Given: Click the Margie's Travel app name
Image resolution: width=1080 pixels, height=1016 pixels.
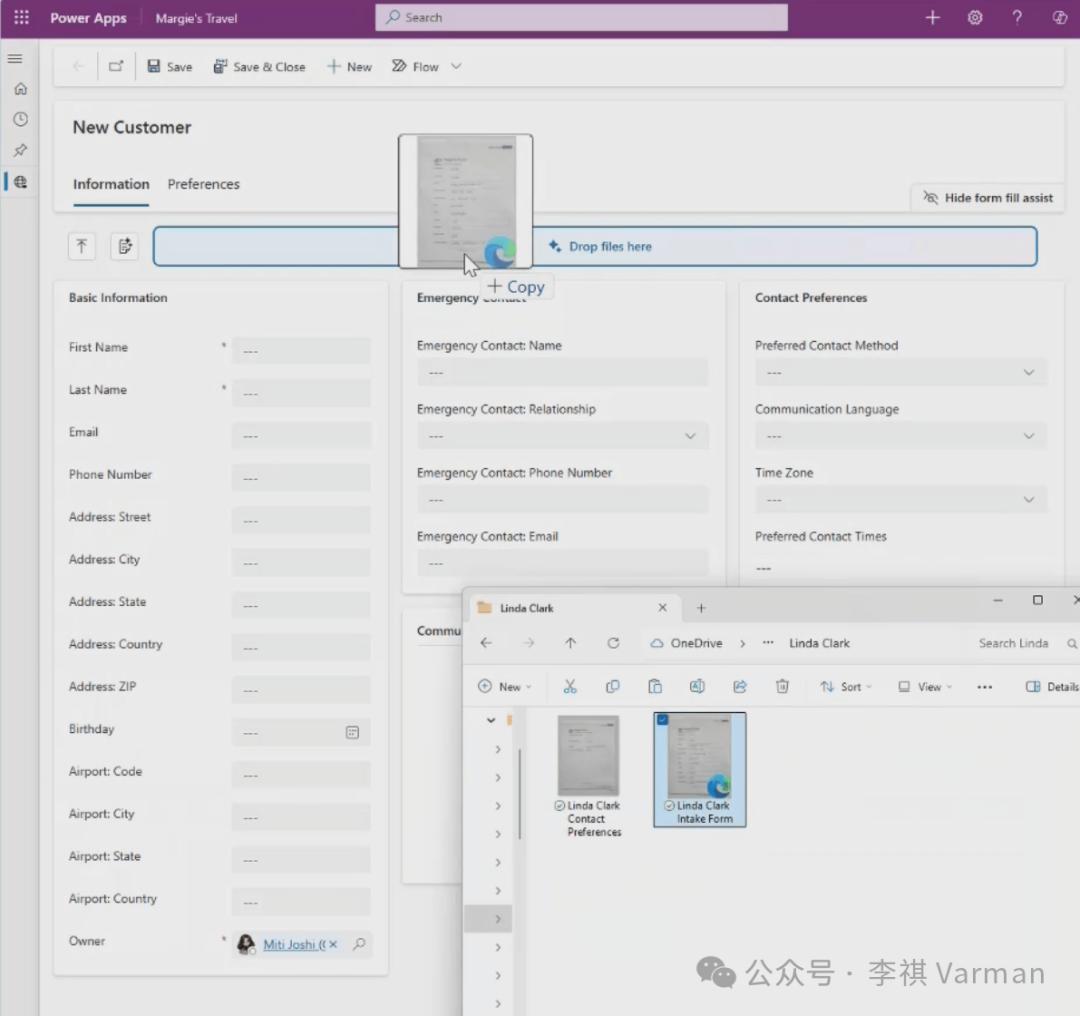Looking at the screenshot, I should (x=196, y=19).
